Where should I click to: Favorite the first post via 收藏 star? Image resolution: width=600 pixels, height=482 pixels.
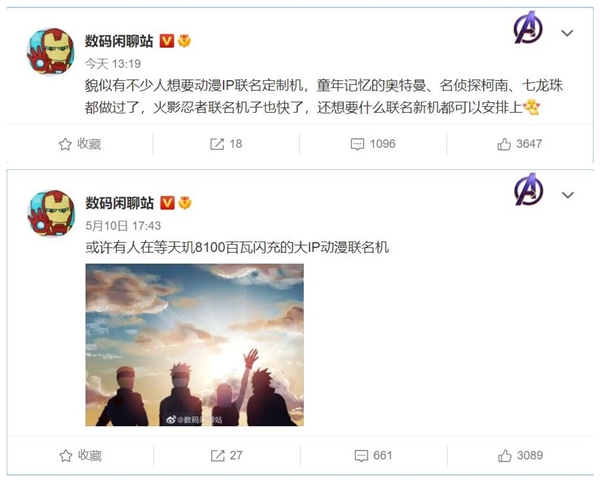pyautogui.click(x=80, y=144)
